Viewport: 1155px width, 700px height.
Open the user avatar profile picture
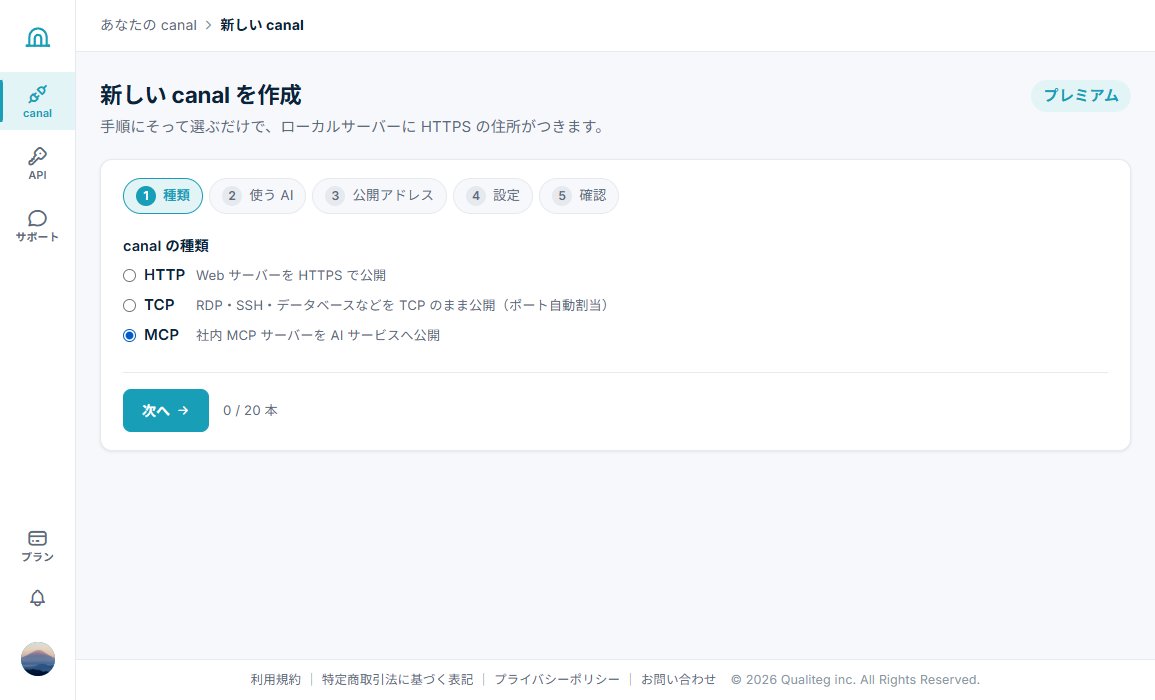[x=38, y=659]
